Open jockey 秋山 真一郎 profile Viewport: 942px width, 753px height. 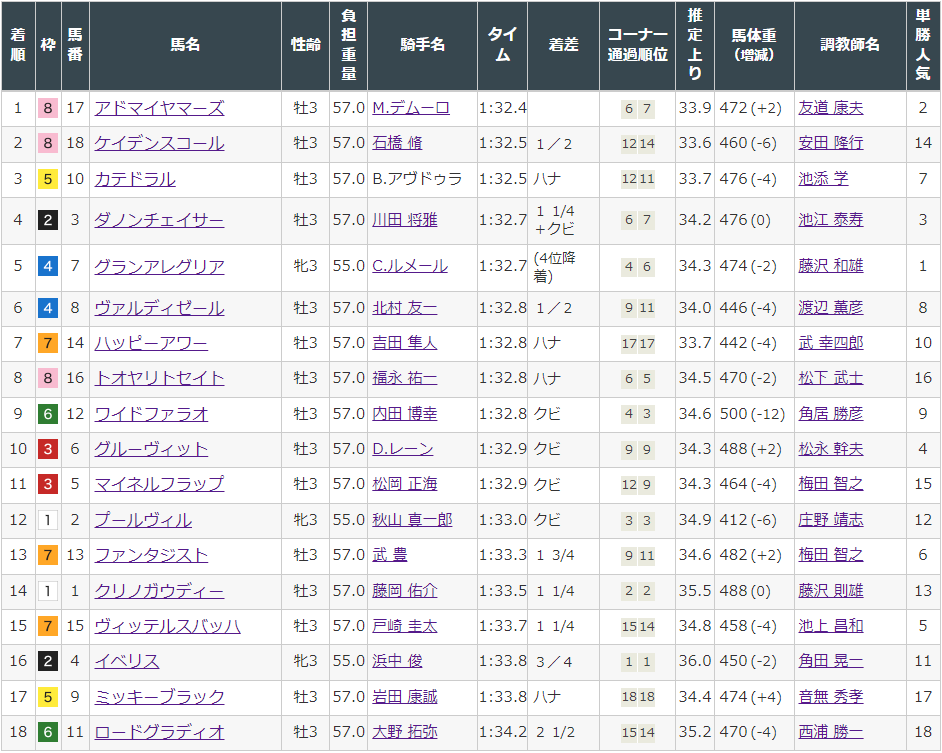click(412, 520)
